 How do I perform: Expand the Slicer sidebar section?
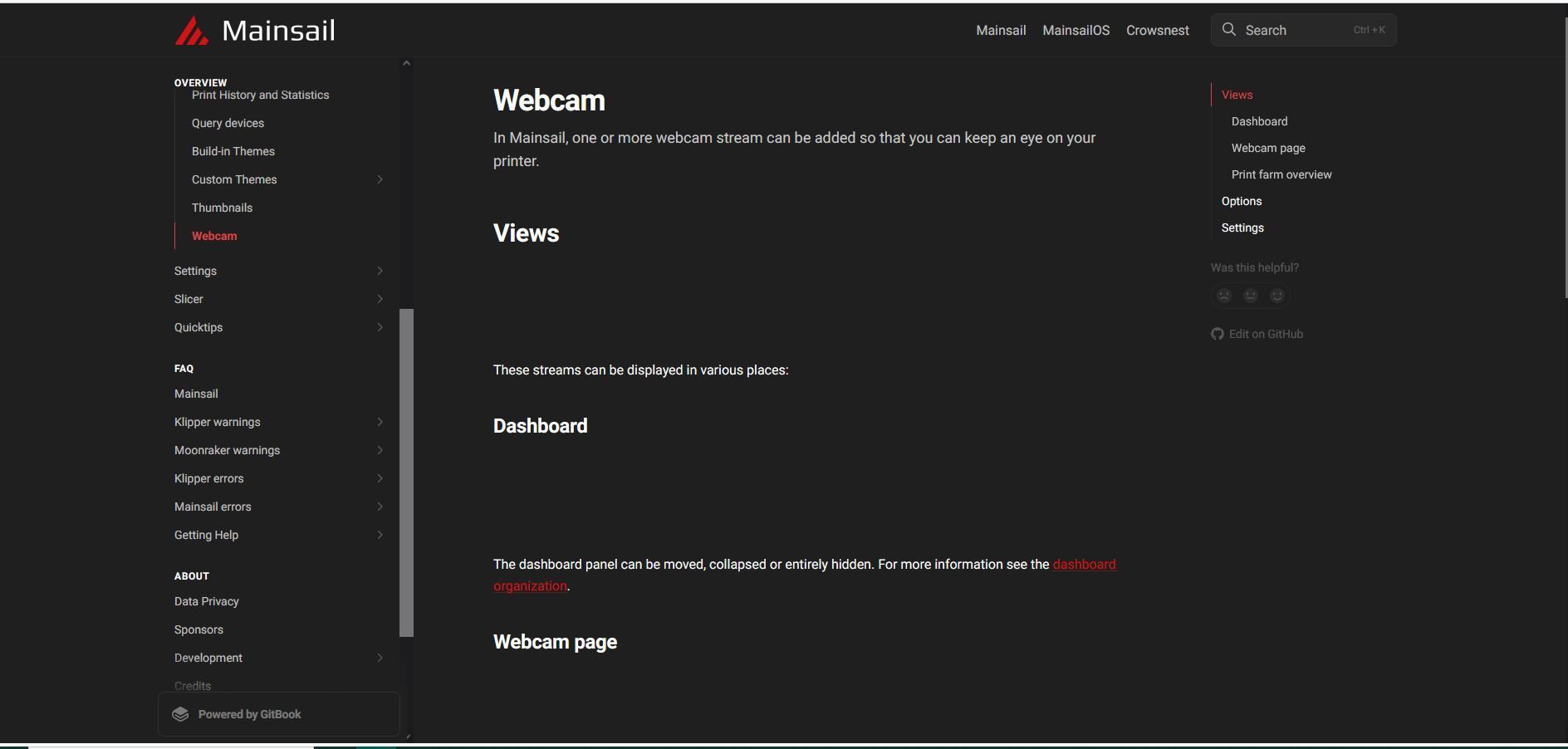[x=380, y=299]
